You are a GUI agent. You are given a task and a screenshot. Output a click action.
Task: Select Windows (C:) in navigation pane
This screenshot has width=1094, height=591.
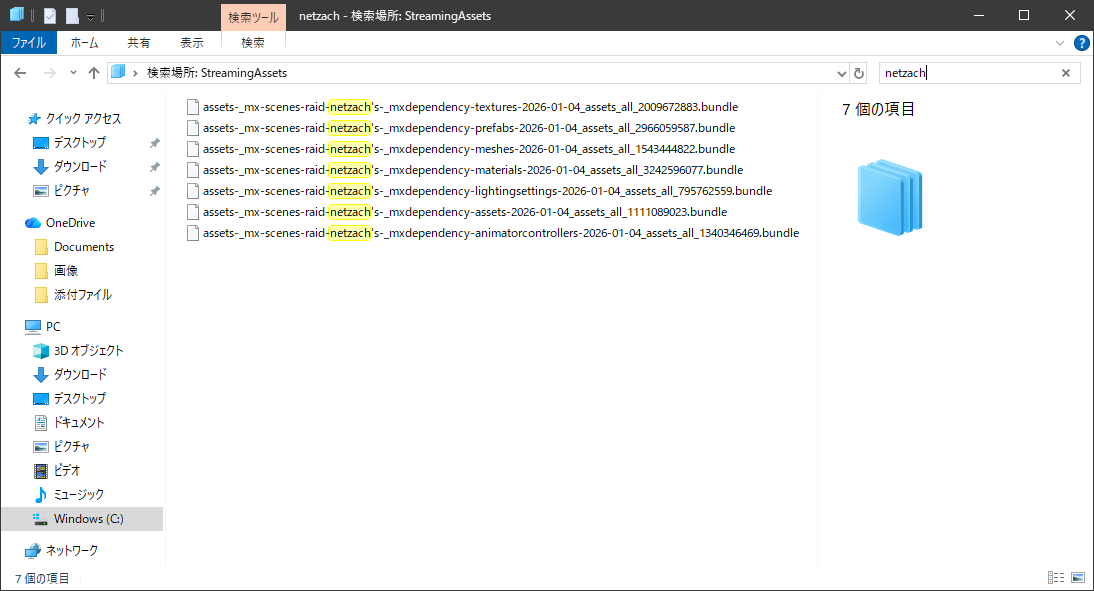pos(88,519)
